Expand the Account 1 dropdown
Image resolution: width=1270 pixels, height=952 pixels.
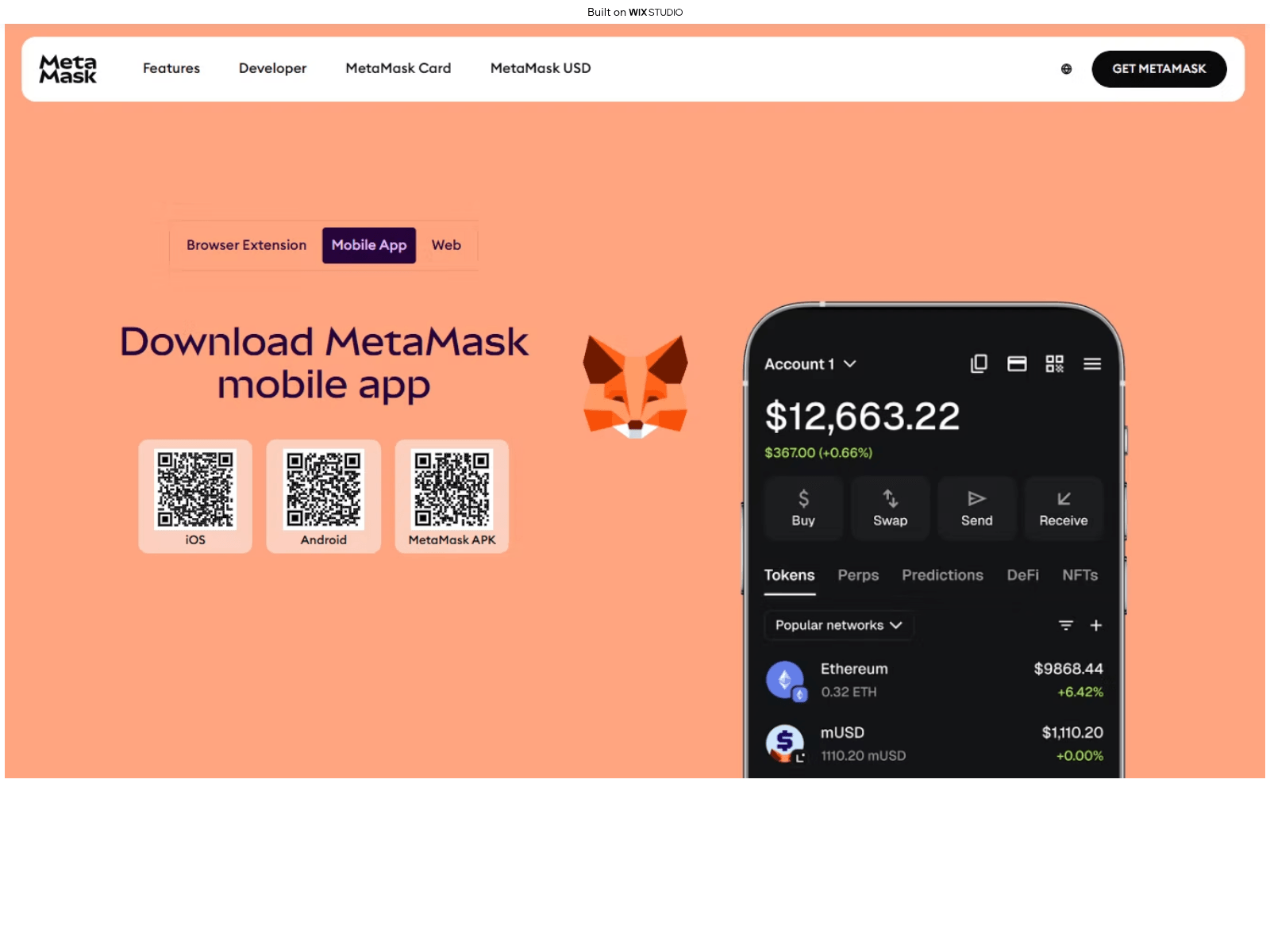[810, 364]
